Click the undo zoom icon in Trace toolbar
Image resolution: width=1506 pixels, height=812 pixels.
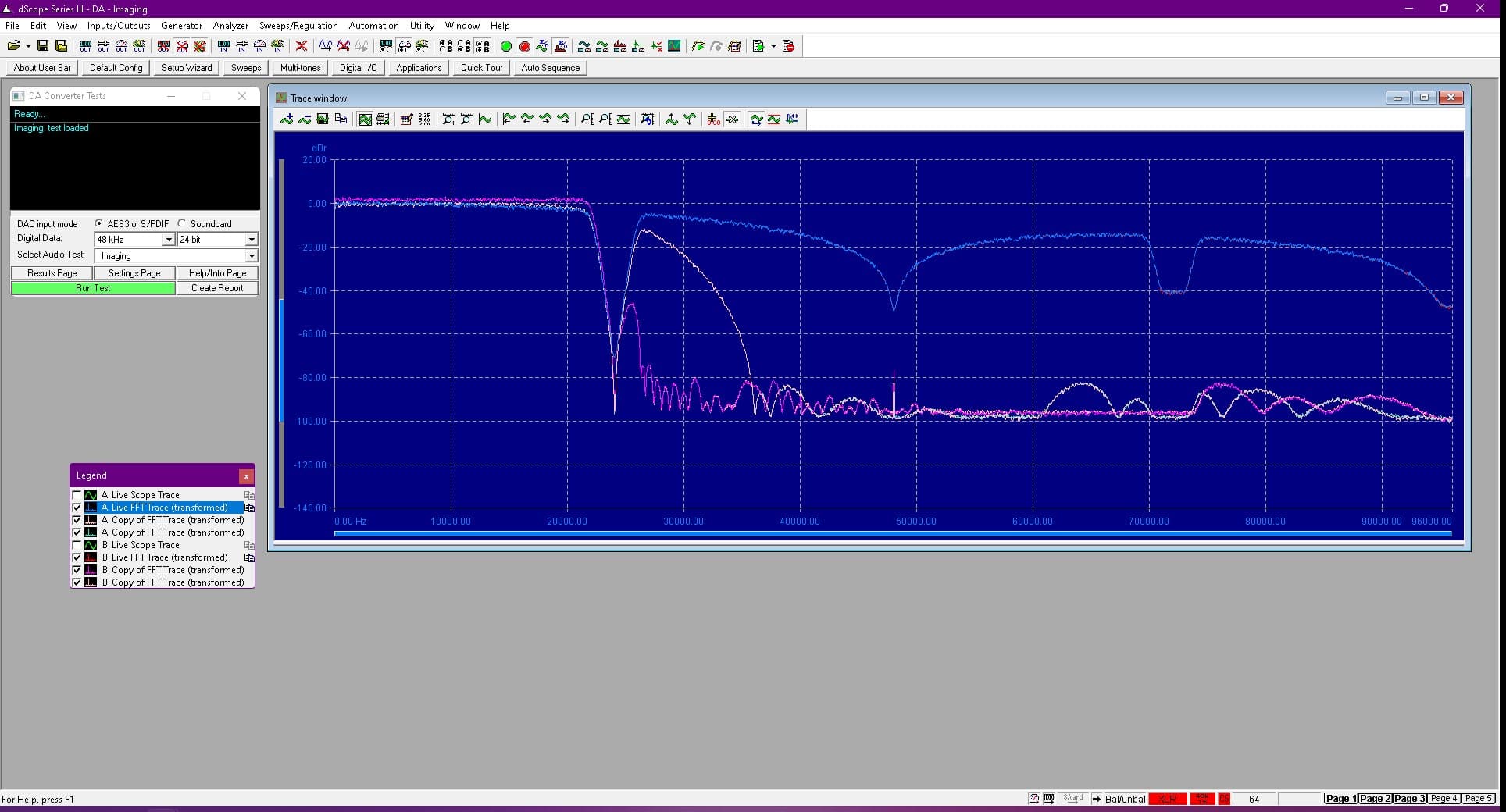(x=648, y=119)
